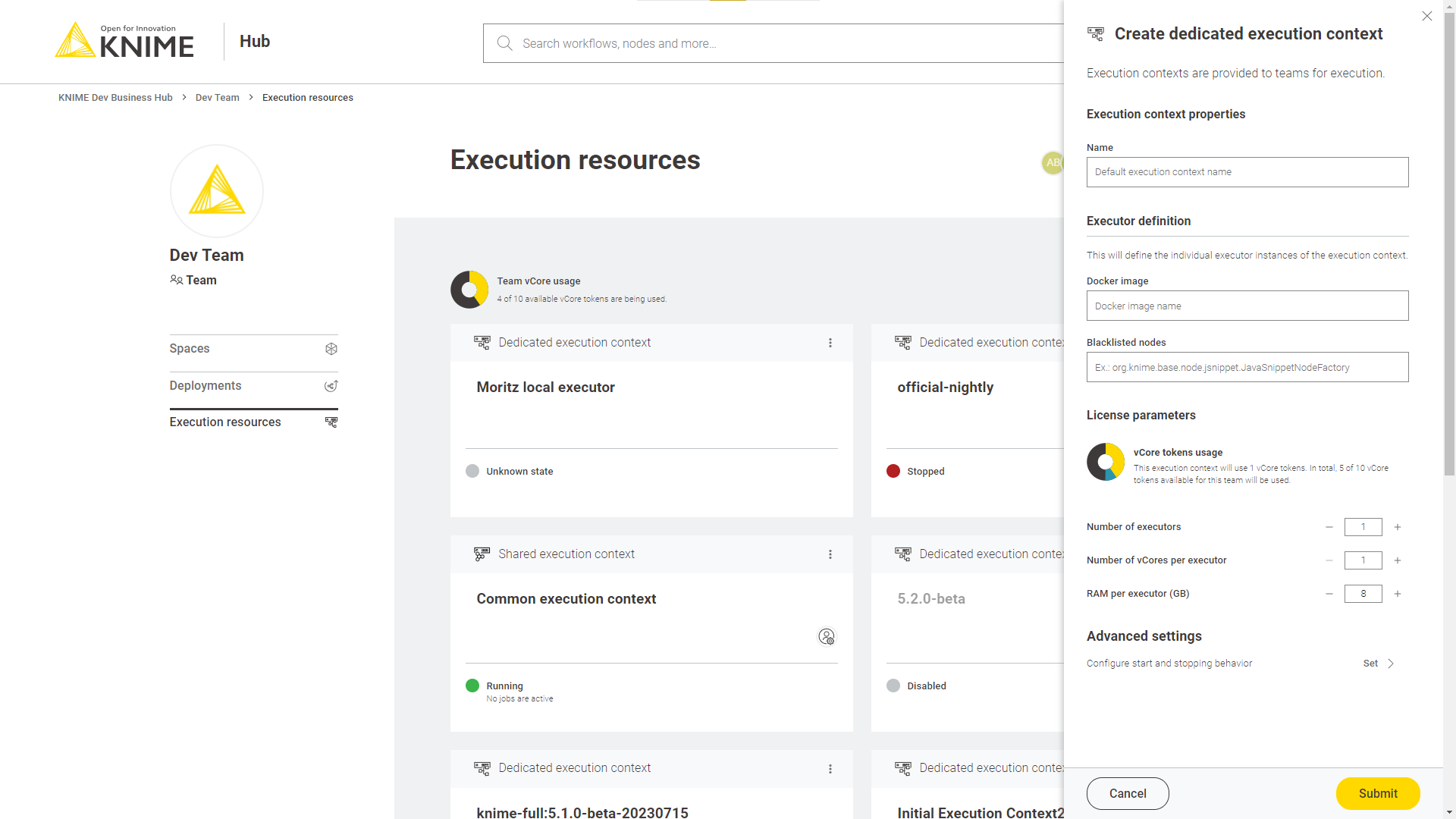
Task: Open the official-nightly card title
Action: [945, 388]
